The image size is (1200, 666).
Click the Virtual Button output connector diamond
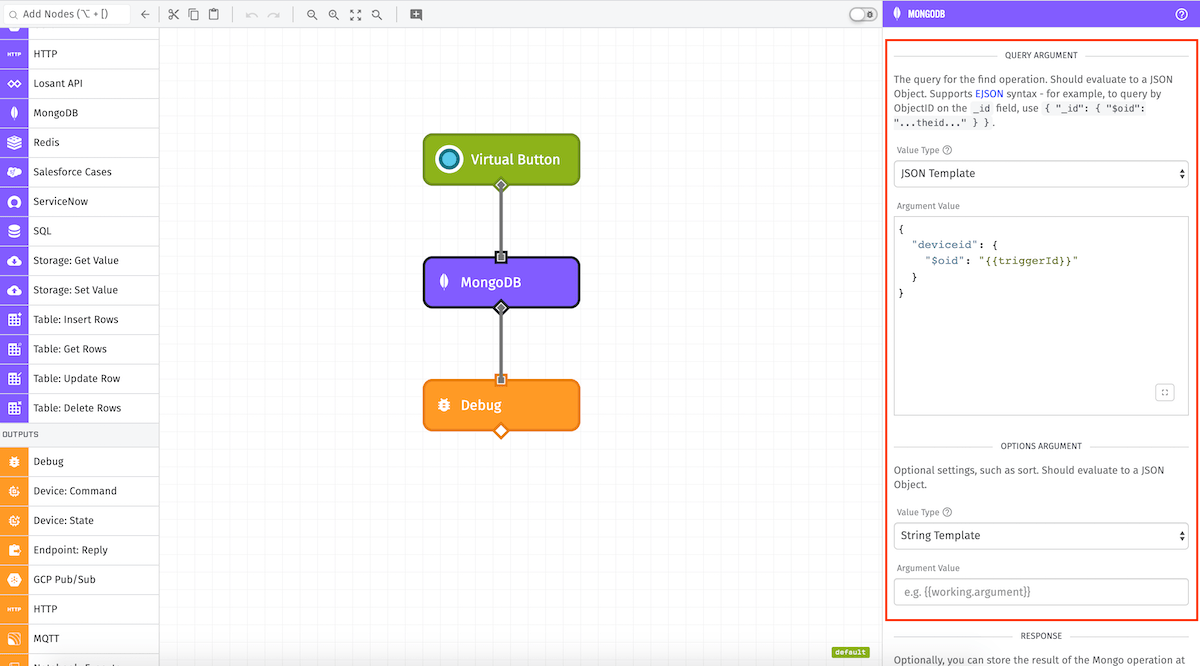tap(501, 185)
